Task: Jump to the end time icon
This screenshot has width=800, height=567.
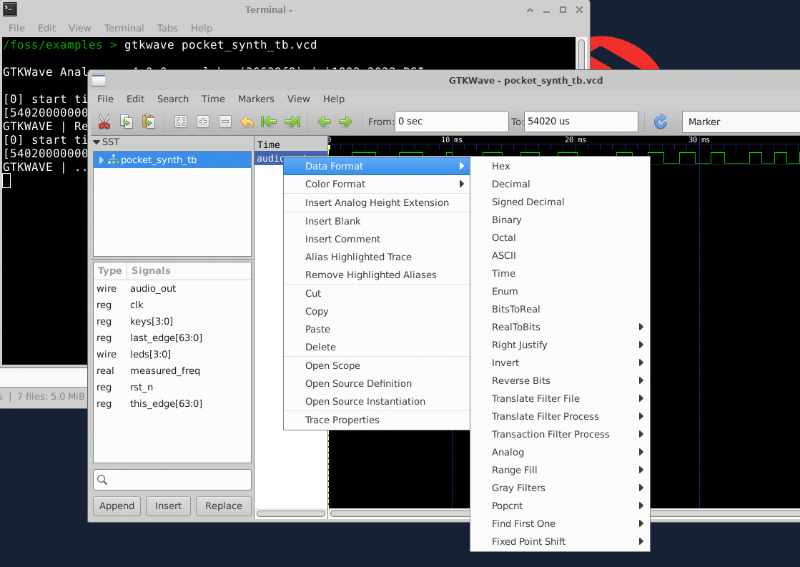Action: [x=292, y=122]
